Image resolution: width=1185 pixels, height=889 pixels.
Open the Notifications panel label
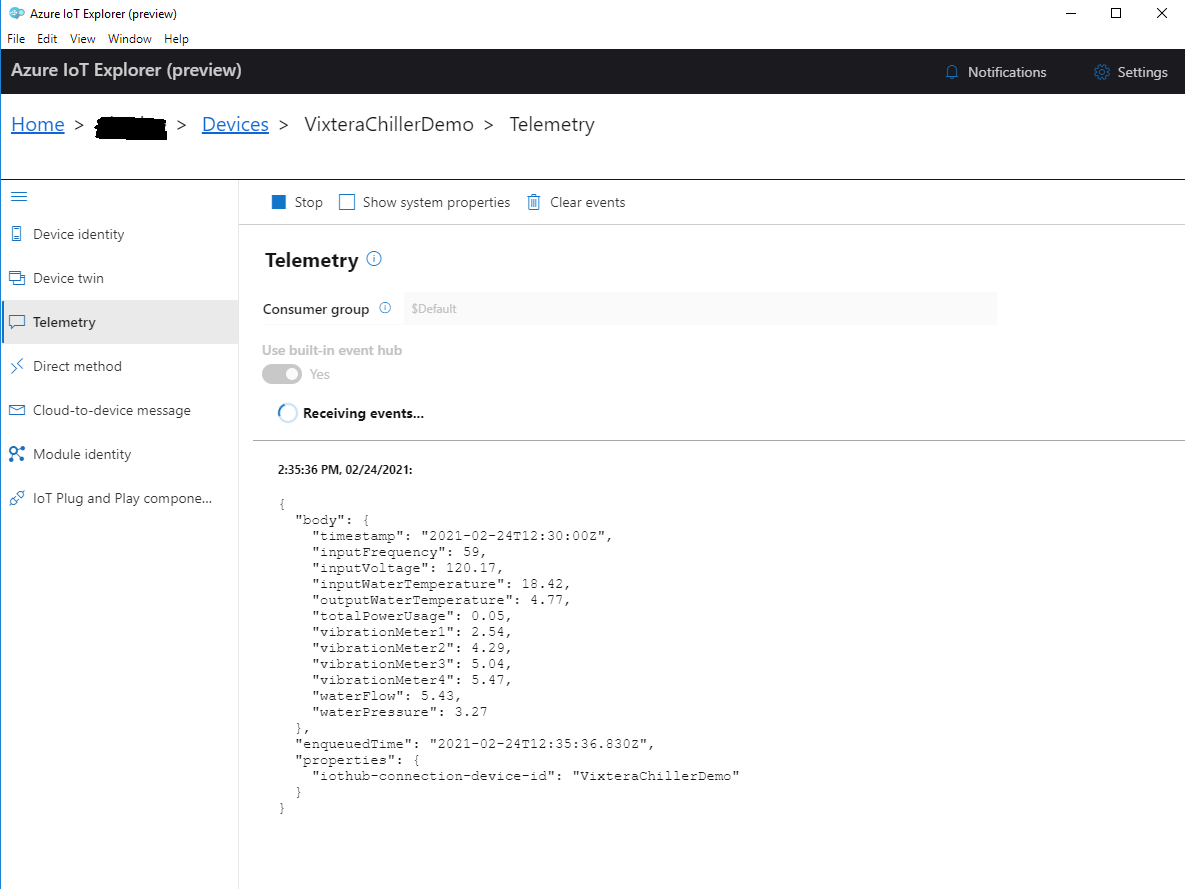1007,72
